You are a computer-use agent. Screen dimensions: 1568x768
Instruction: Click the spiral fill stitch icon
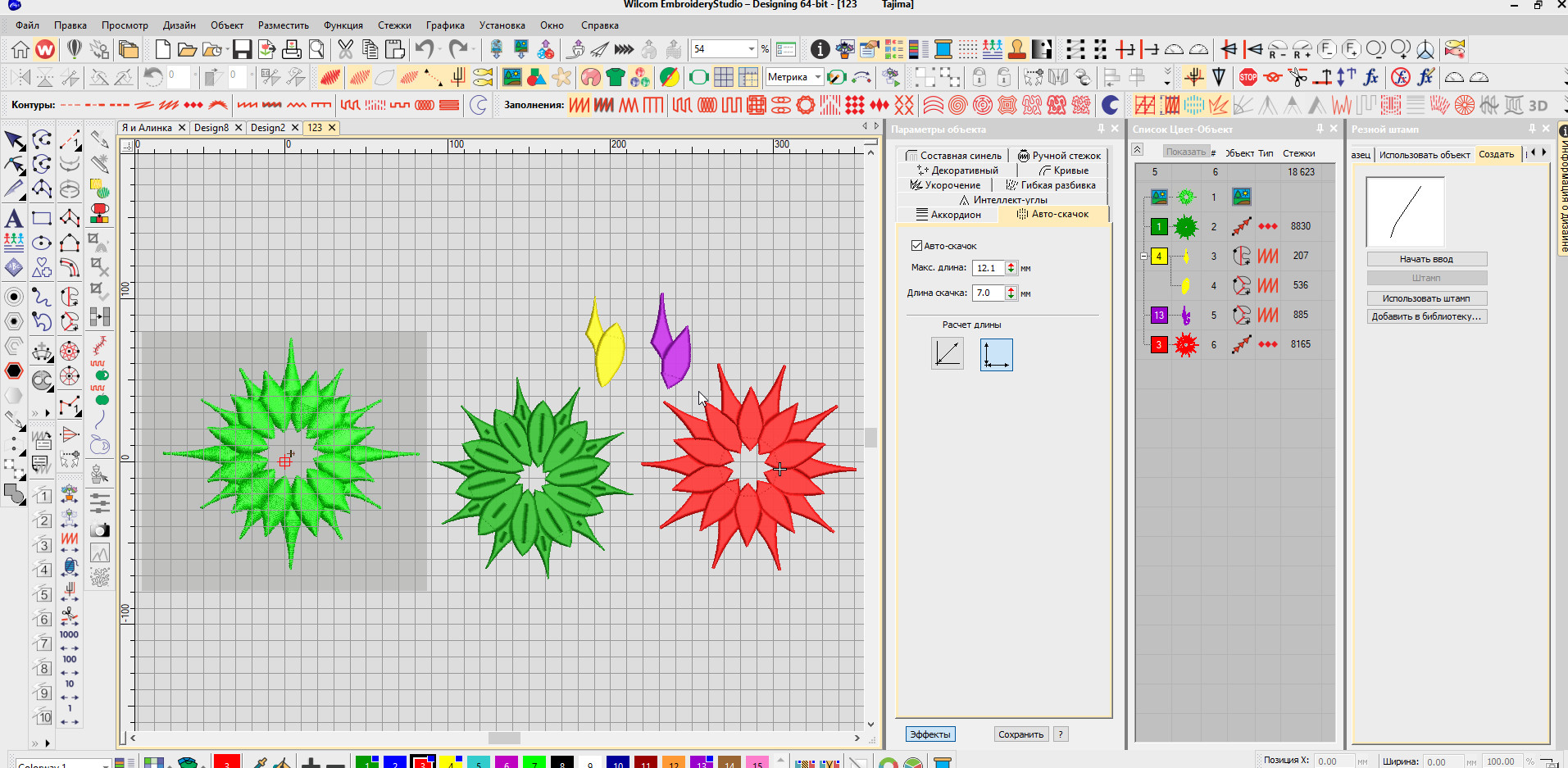pos(957,105)
